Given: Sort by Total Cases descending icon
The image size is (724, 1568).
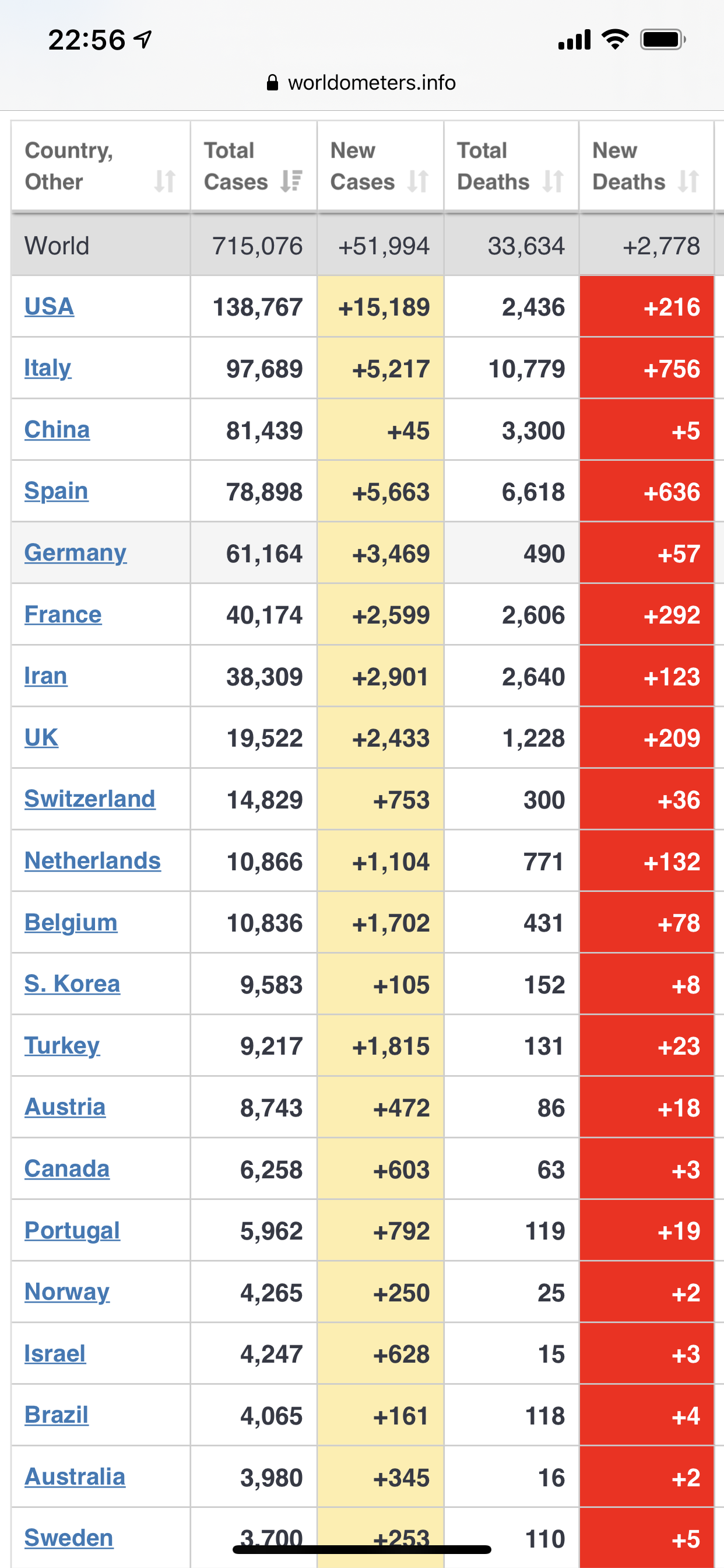Looking at the screenshot, I should click(x=291, y=181).
